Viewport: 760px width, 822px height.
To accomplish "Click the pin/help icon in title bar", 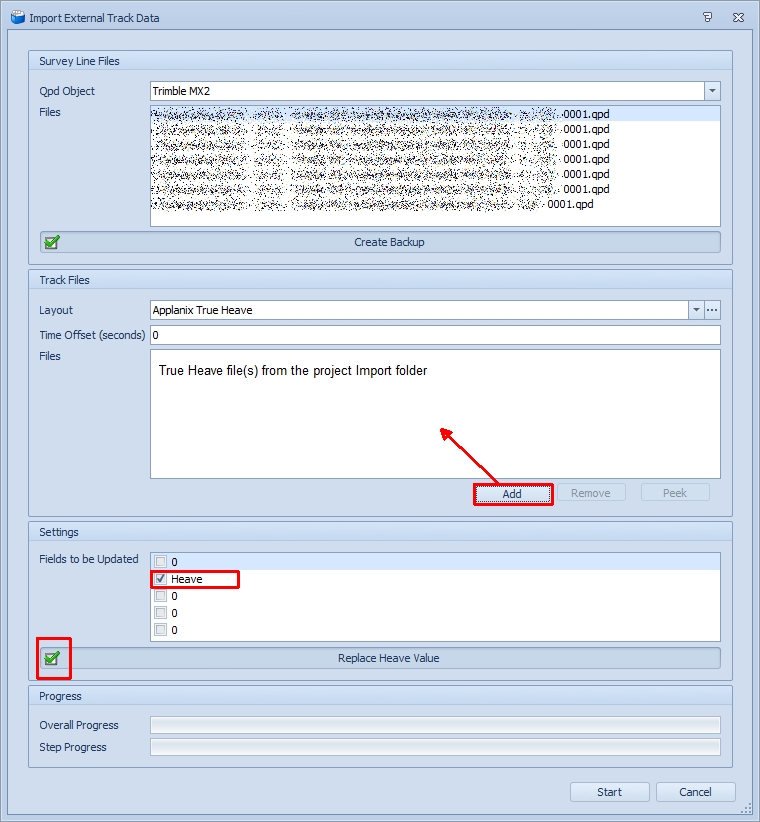I will tap(708, 17).
